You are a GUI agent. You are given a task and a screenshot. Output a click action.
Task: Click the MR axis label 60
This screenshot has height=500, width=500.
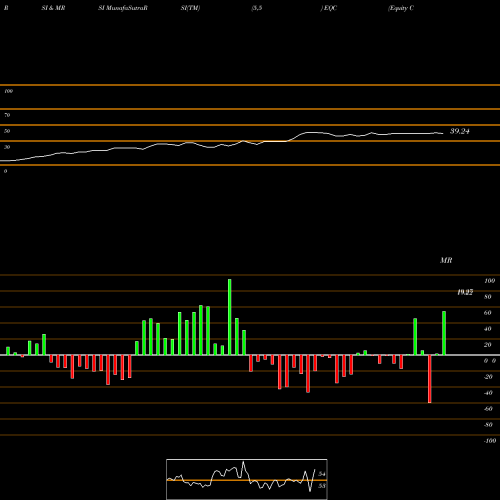(487, 313)
